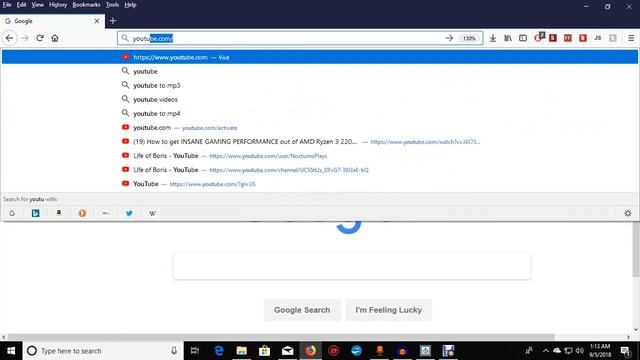Toggle the sidebar view button
The height and width of the screenshot is (360, 640).
523,38
